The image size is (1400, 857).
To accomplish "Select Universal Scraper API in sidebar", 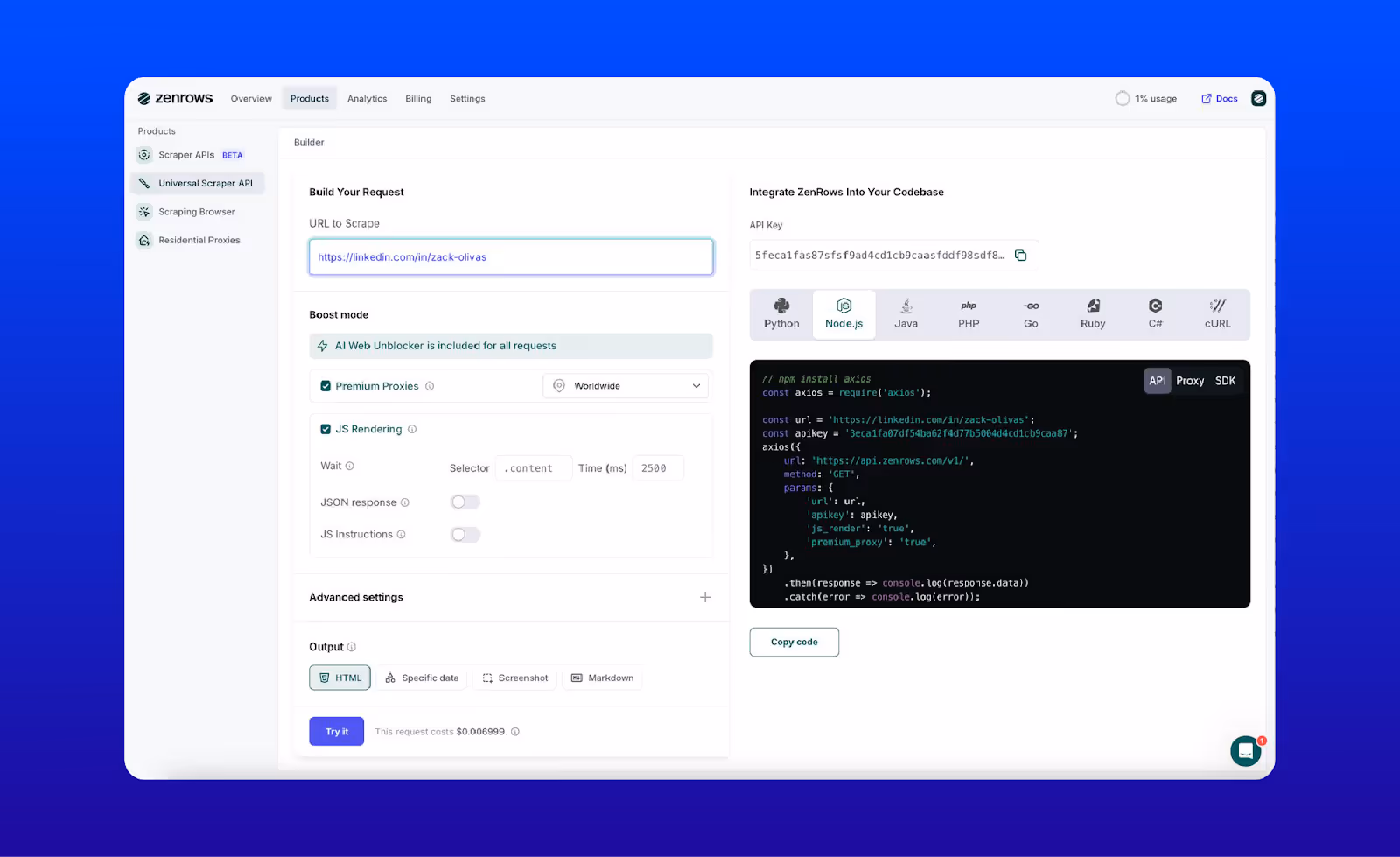I will tap(198, 183).
